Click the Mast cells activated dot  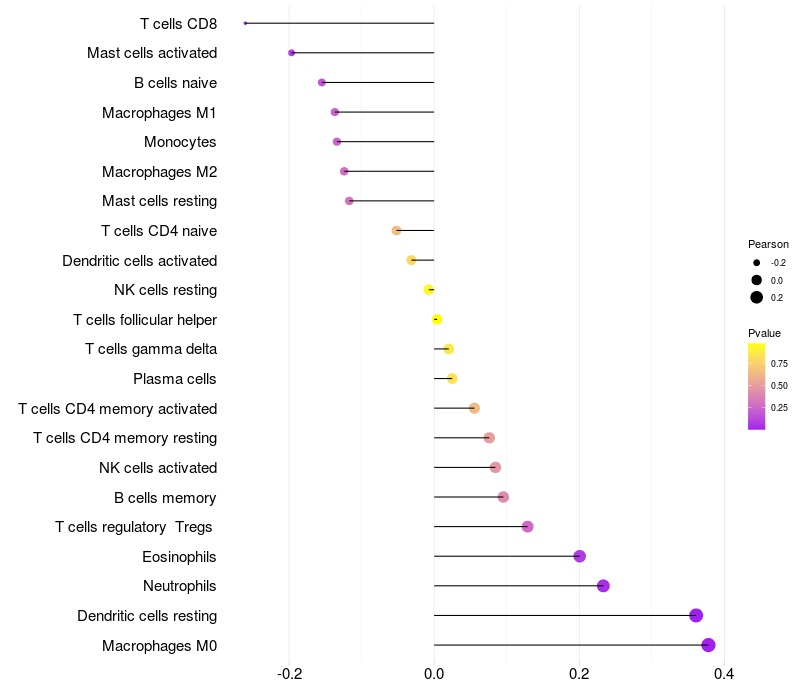[x=291, y=53]
